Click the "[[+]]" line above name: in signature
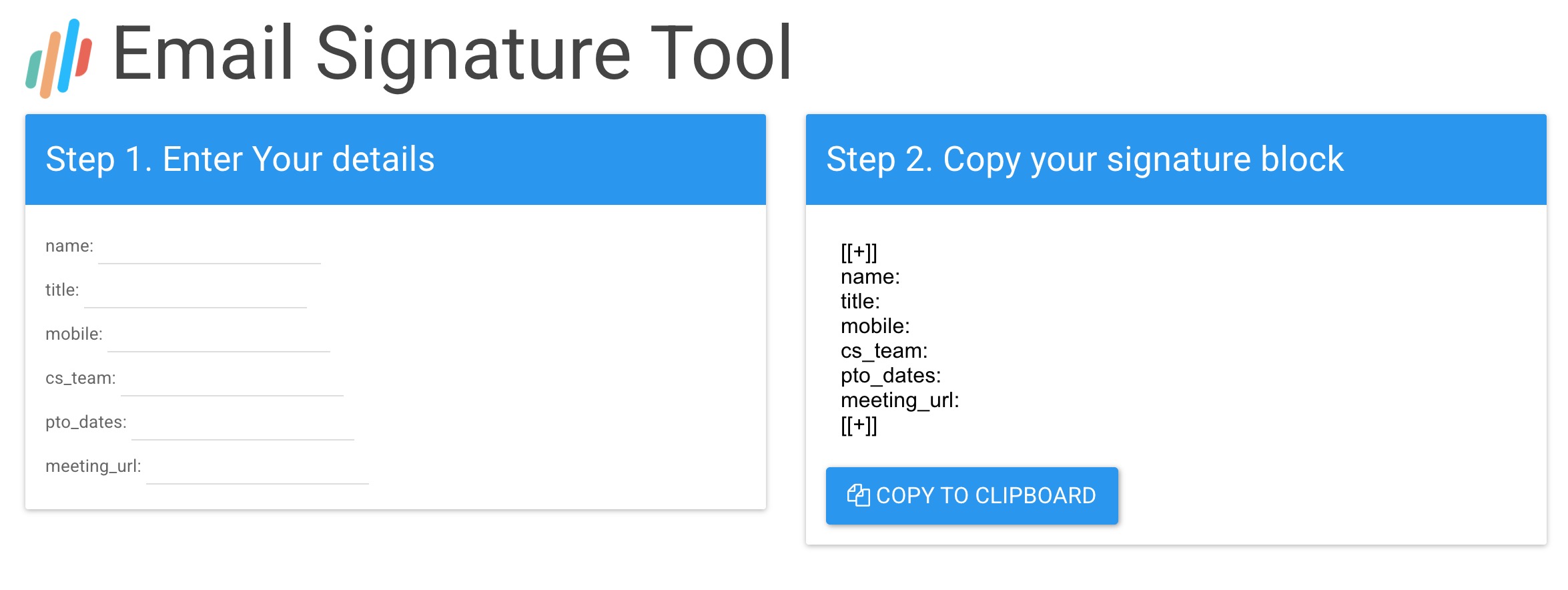The width and height of the screenshot is (1568, 590). [x=859, y=252]
